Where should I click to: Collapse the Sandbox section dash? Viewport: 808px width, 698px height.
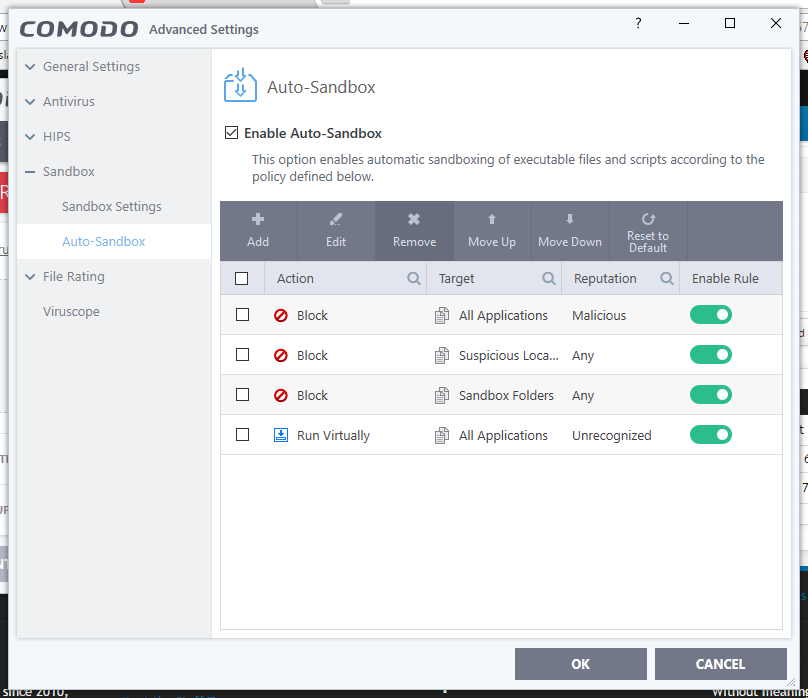point(30,172)
